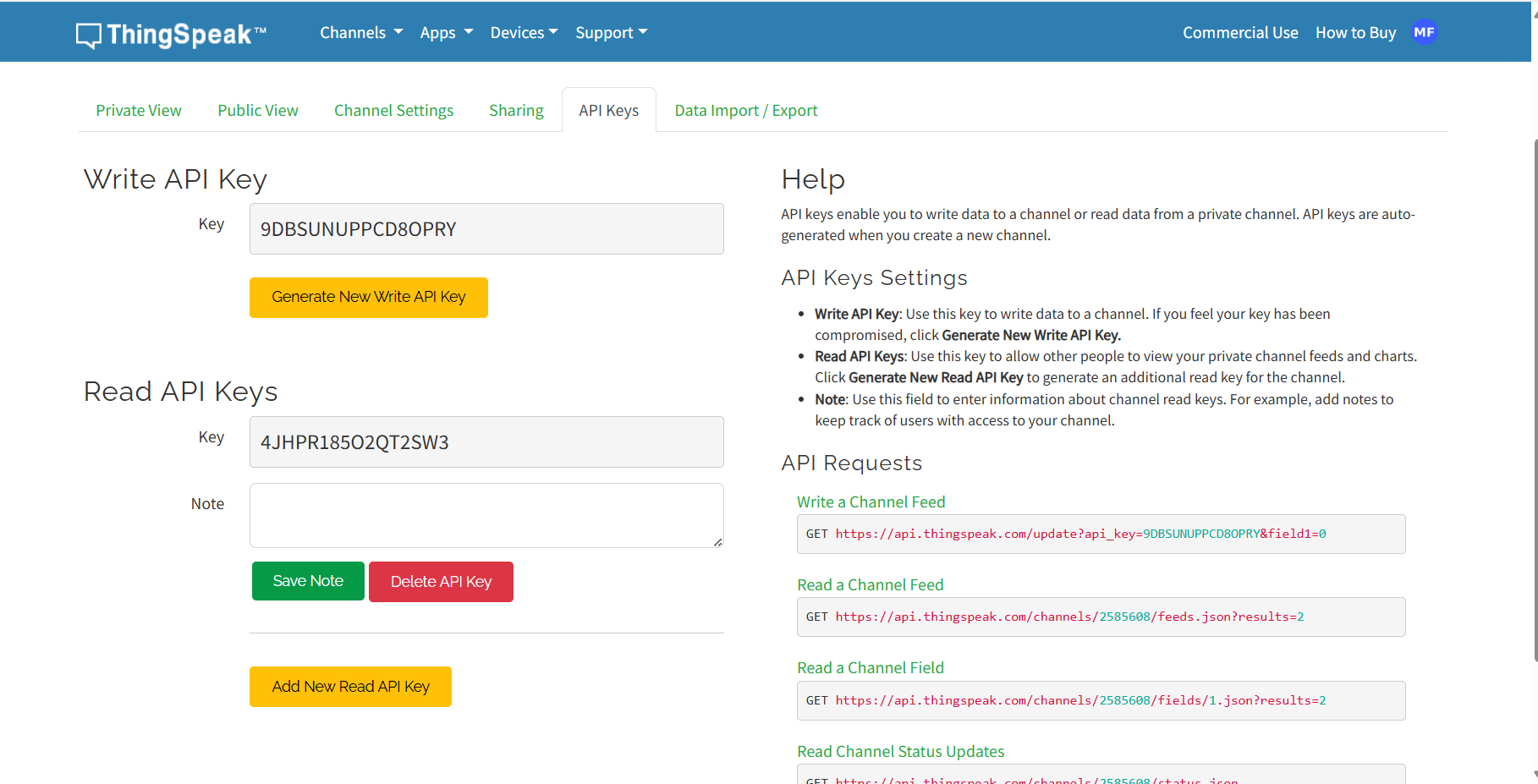
Task: Open the Channel Settings tab
Action: (x=393, y=110)
